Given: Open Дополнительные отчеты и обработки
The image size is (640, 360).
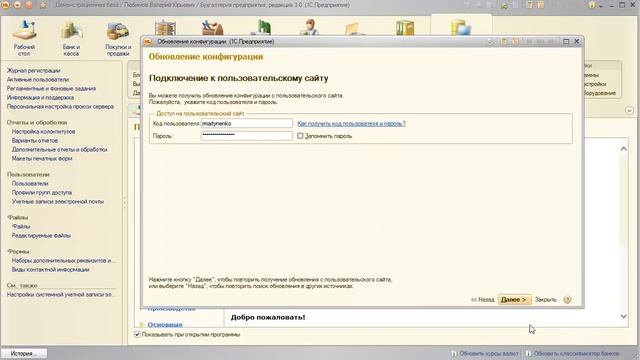Looking at the screenshot, I should 59,149.
